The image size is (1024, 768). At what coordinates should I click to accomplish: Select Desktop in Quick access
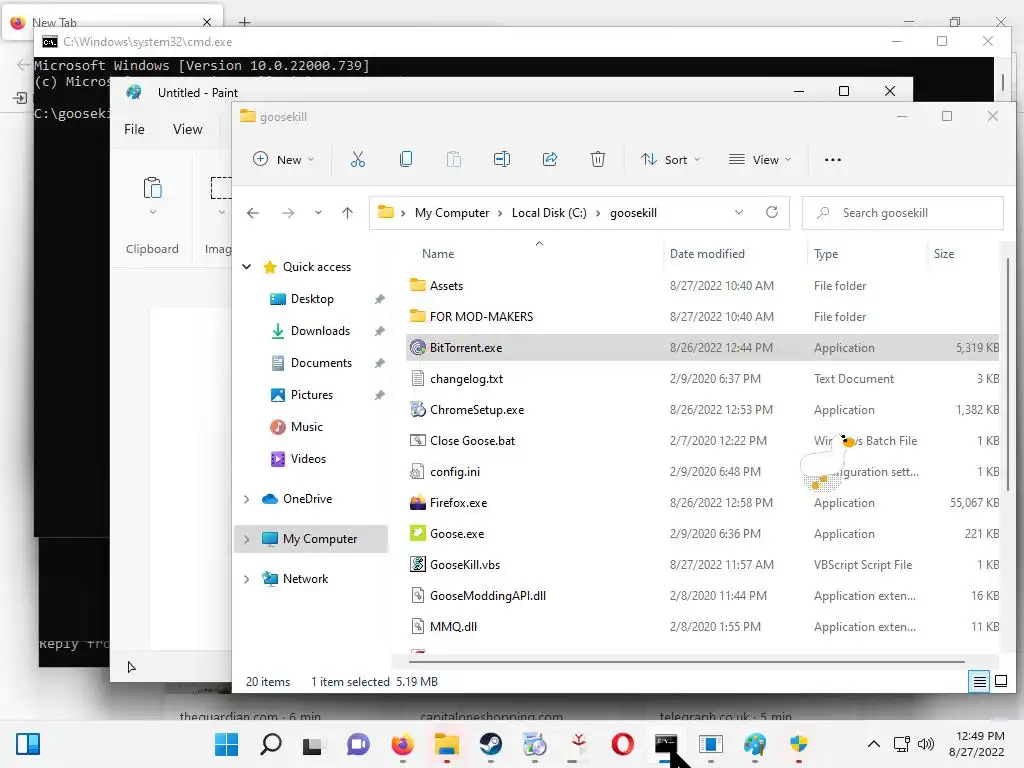tap(312, 299)
